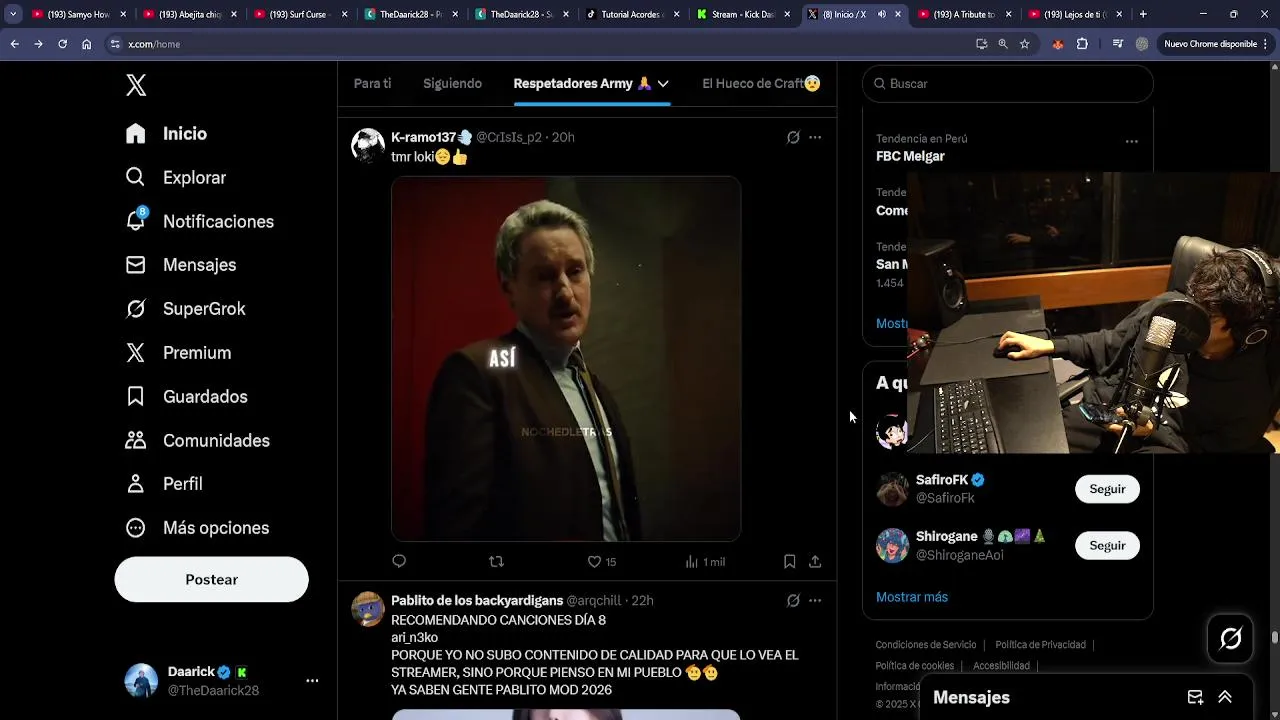Screen dimensions: 1280x720
Task: Bookmark this page star icon
Action: pos(1024,44)
